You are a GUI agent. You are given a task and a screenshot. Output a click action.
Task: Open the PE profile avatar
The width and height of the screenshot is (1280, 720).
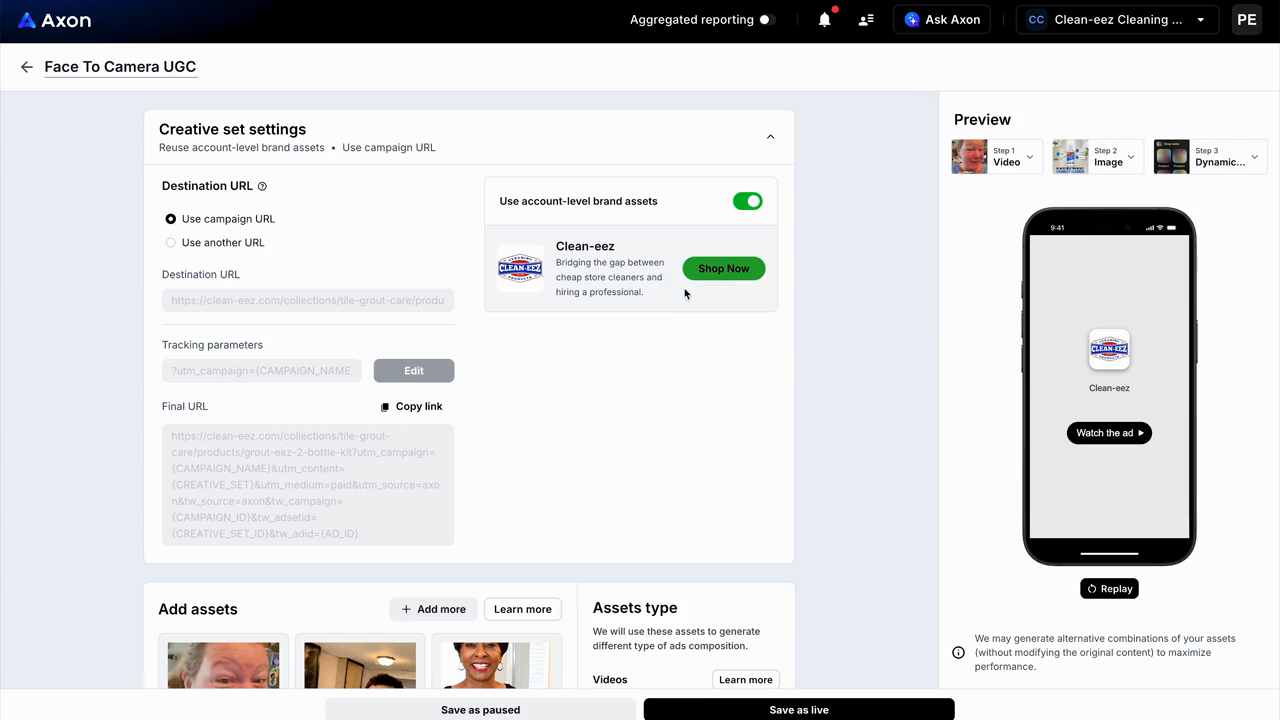(1246, 19)
